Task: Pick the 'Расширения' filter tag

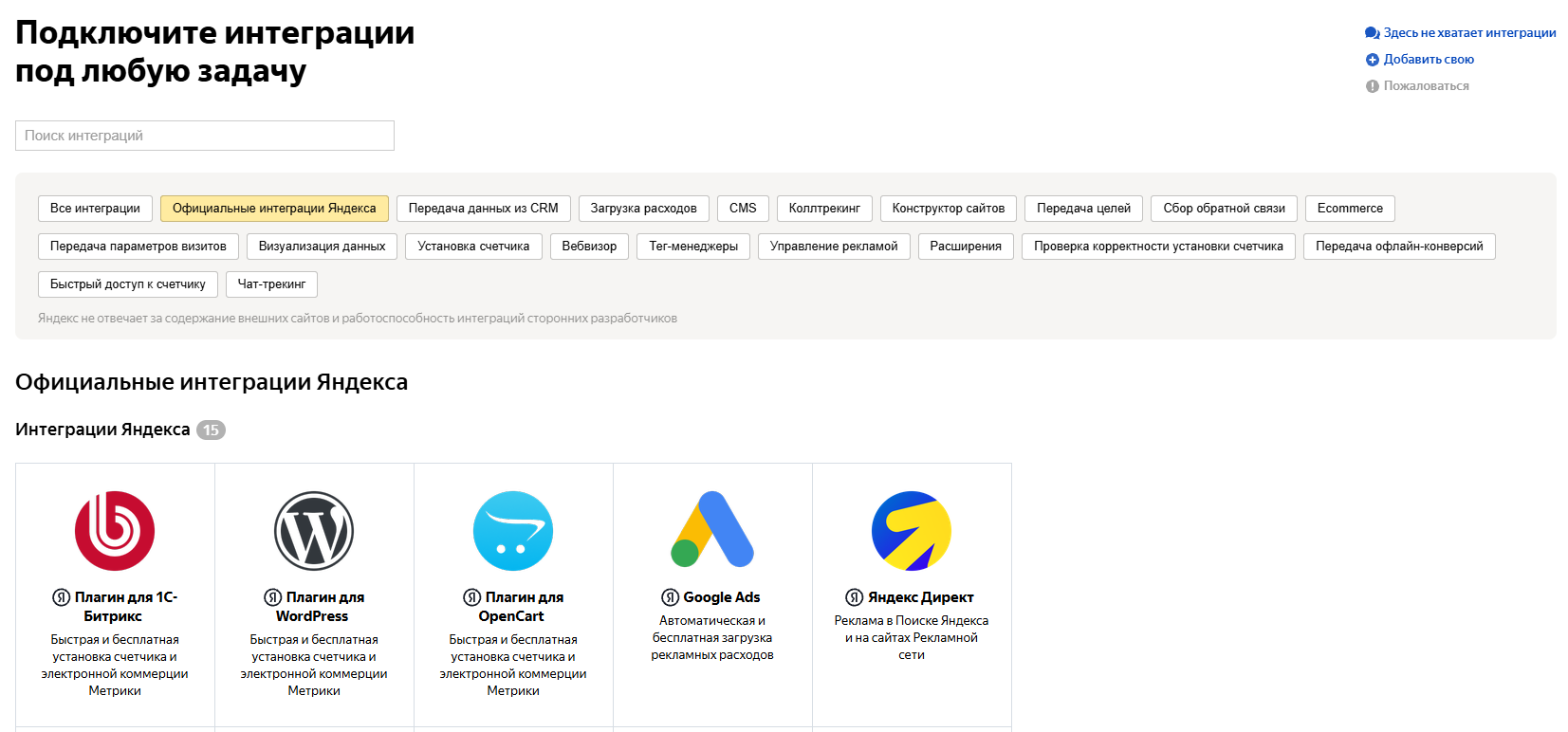Action: coord(966,246)
